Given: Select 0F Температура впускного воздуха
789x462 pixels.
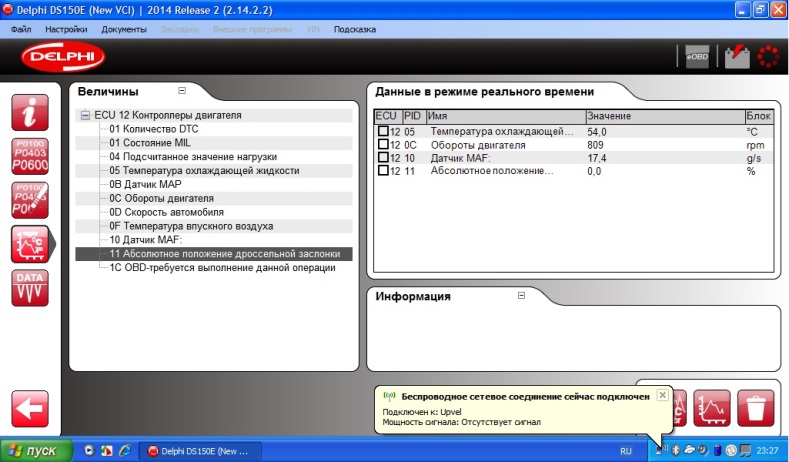Looking at the screenshot, I should 191,226.
